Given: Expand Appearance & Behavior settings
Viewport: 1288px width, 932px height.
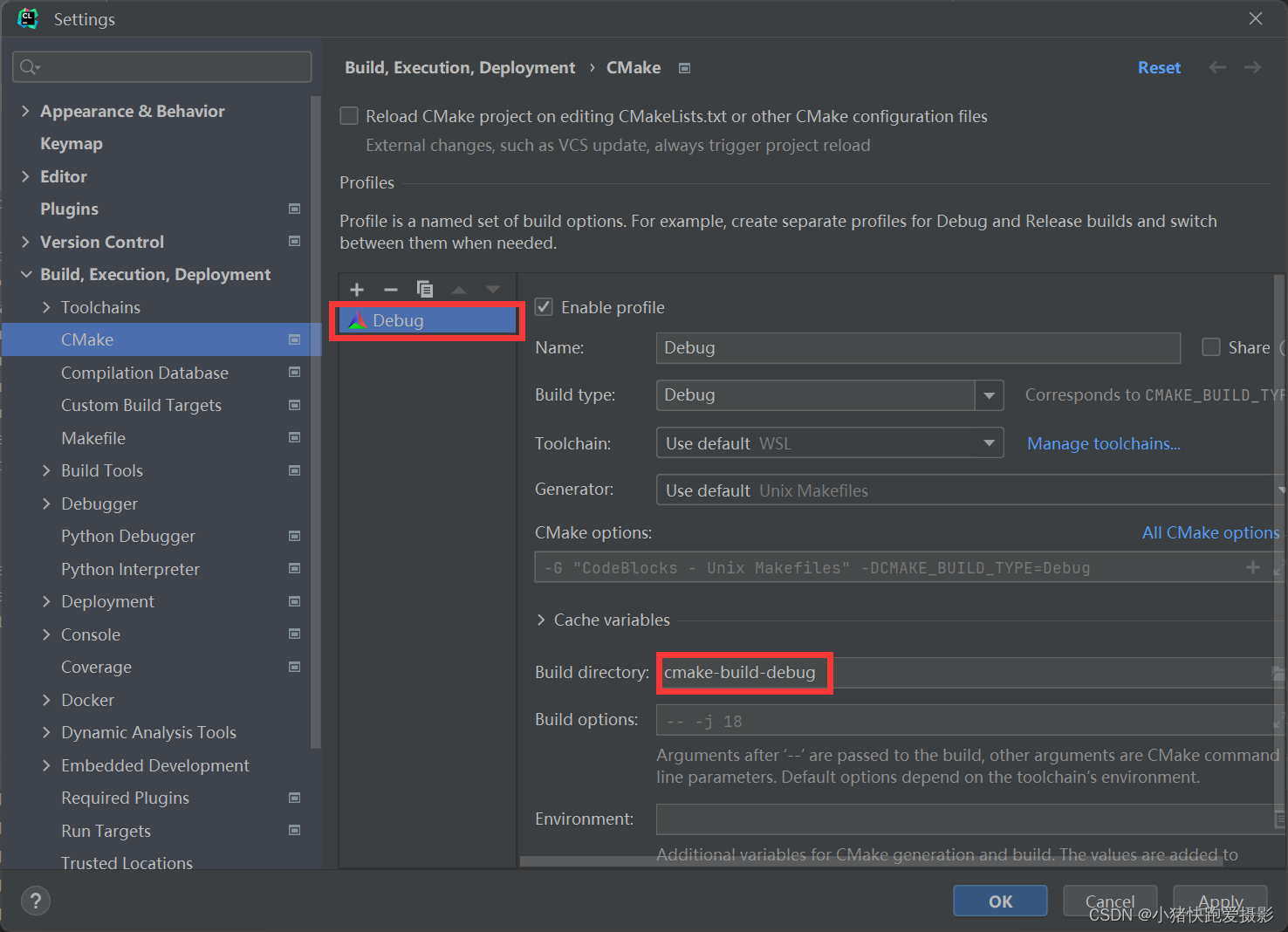Looking at the screenshot, I should click(x=25, y=111).
